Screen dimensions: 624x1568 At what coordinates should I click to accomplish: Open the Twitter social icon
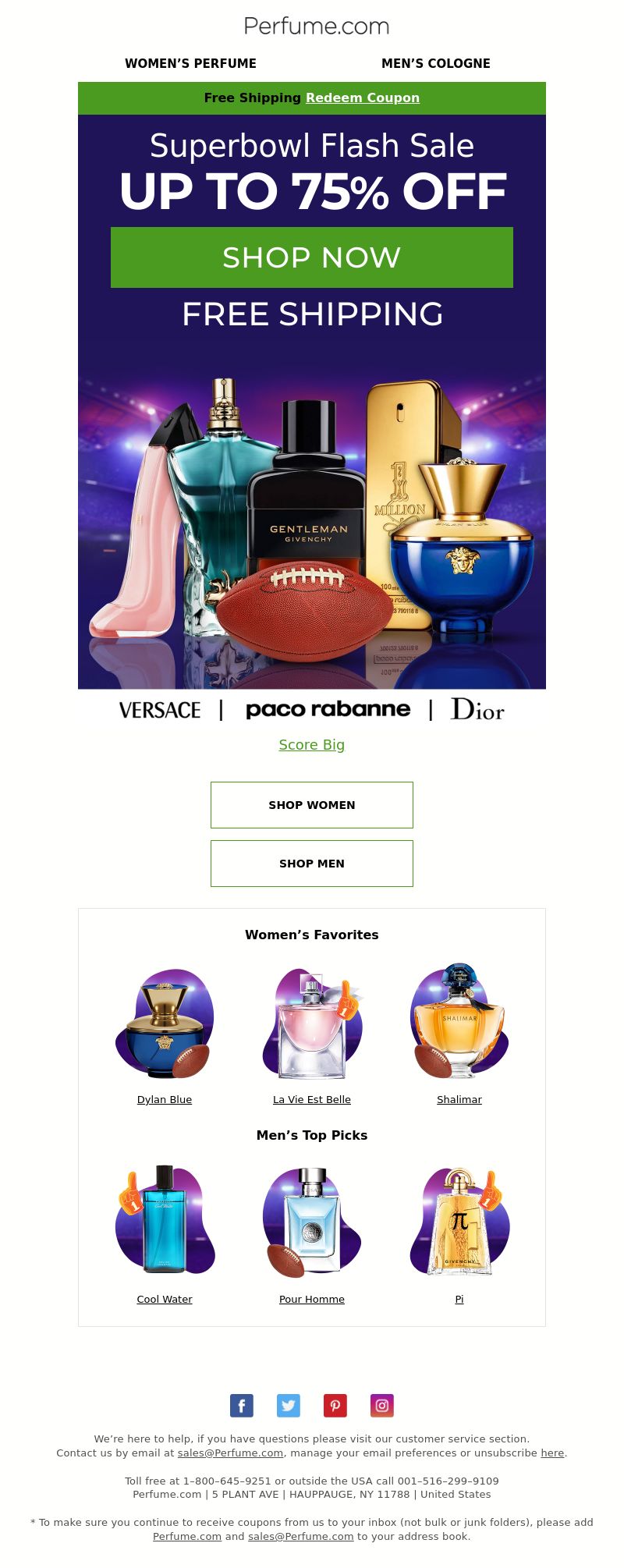289,1406
